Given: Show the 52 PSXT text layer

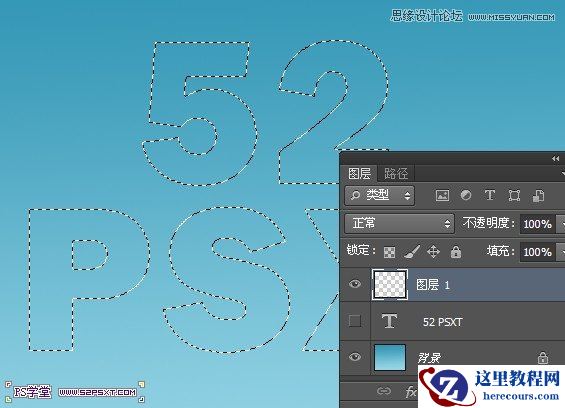Looking at the screenshot, I should (x=355, y=321).
